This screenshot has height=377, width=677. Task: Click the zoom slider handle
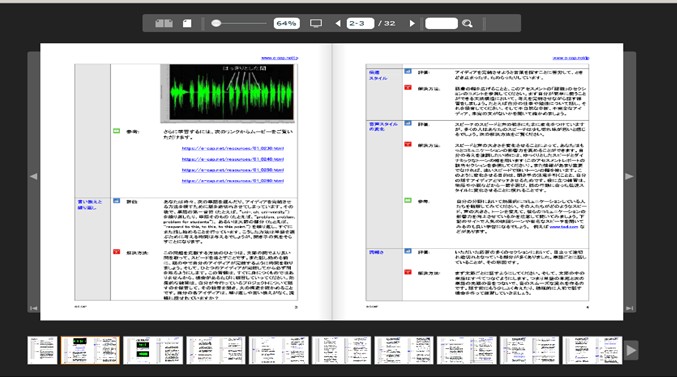pos(216,23)
